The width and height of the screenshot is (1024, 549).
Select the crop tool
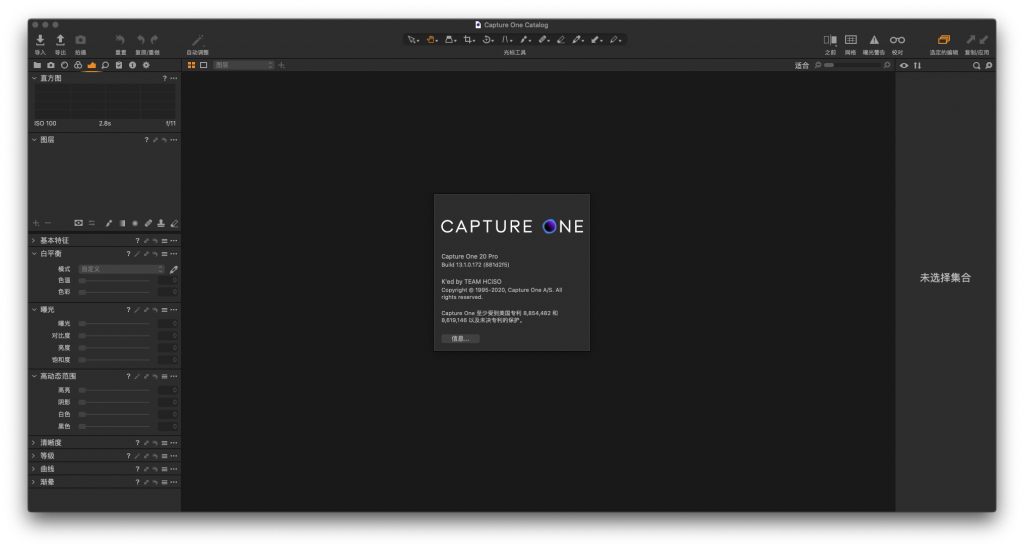coord(468,40)
